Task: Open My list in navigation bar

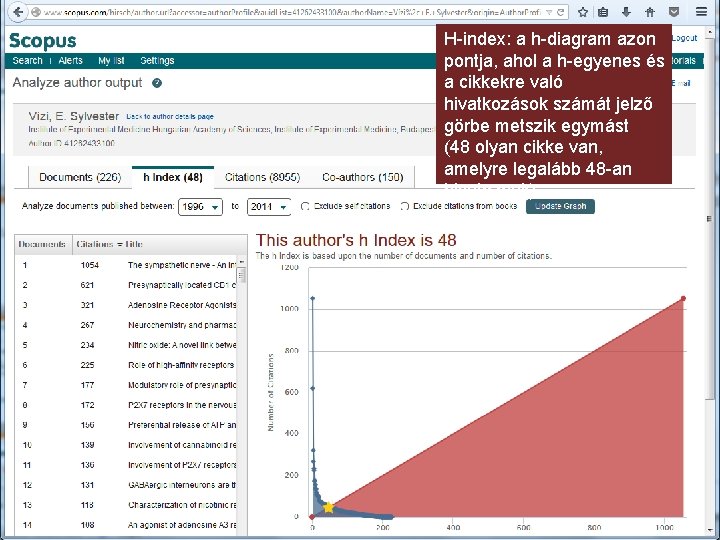Action: 111,61
